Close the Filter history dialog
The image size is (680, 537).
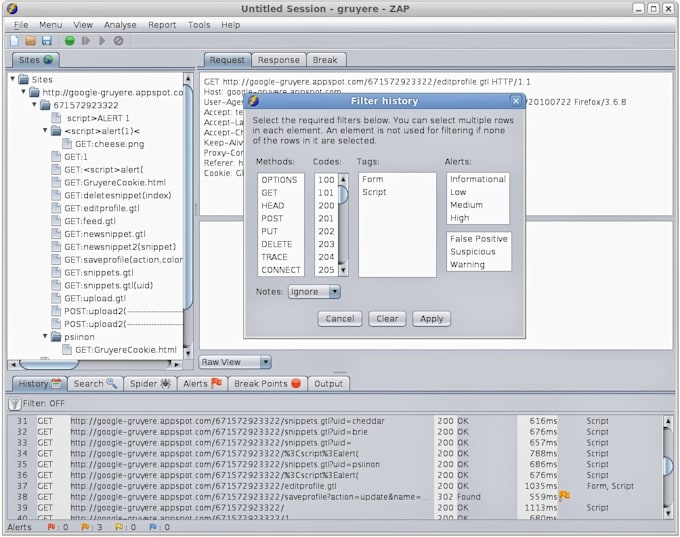click(x=516, y=101)
